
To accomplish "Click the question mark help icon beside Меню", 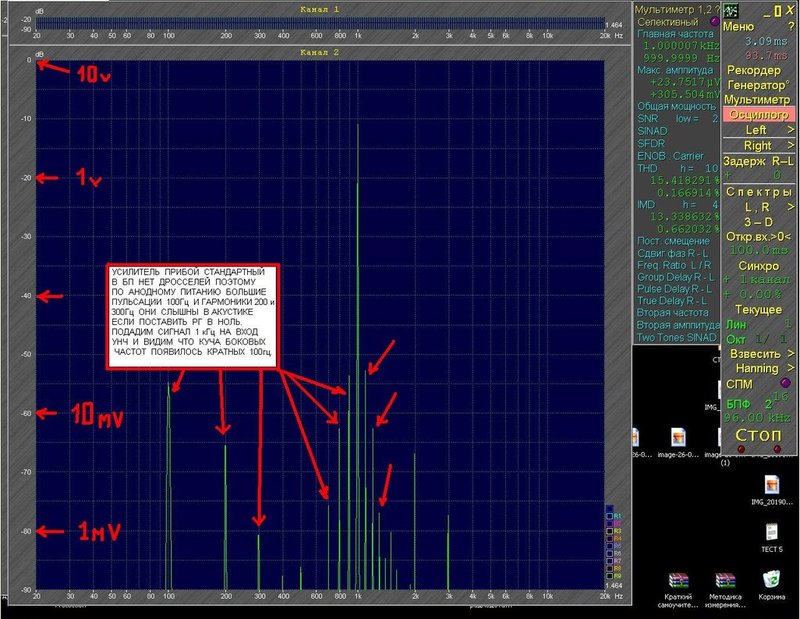I will click(x=790, y=27).
